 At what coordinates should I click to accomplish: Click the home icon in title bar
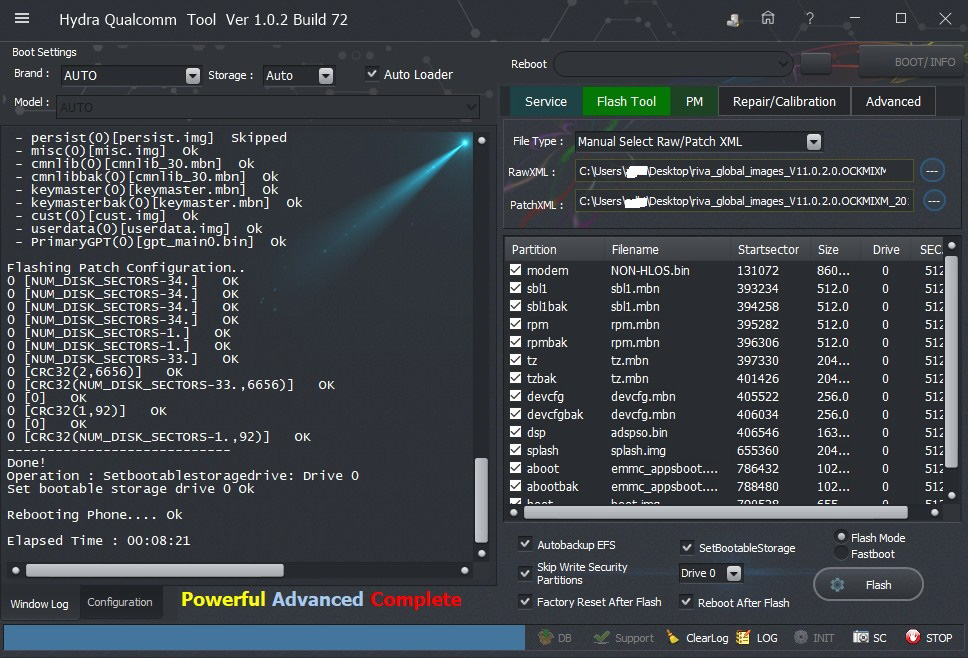click(x=767, y=19)
